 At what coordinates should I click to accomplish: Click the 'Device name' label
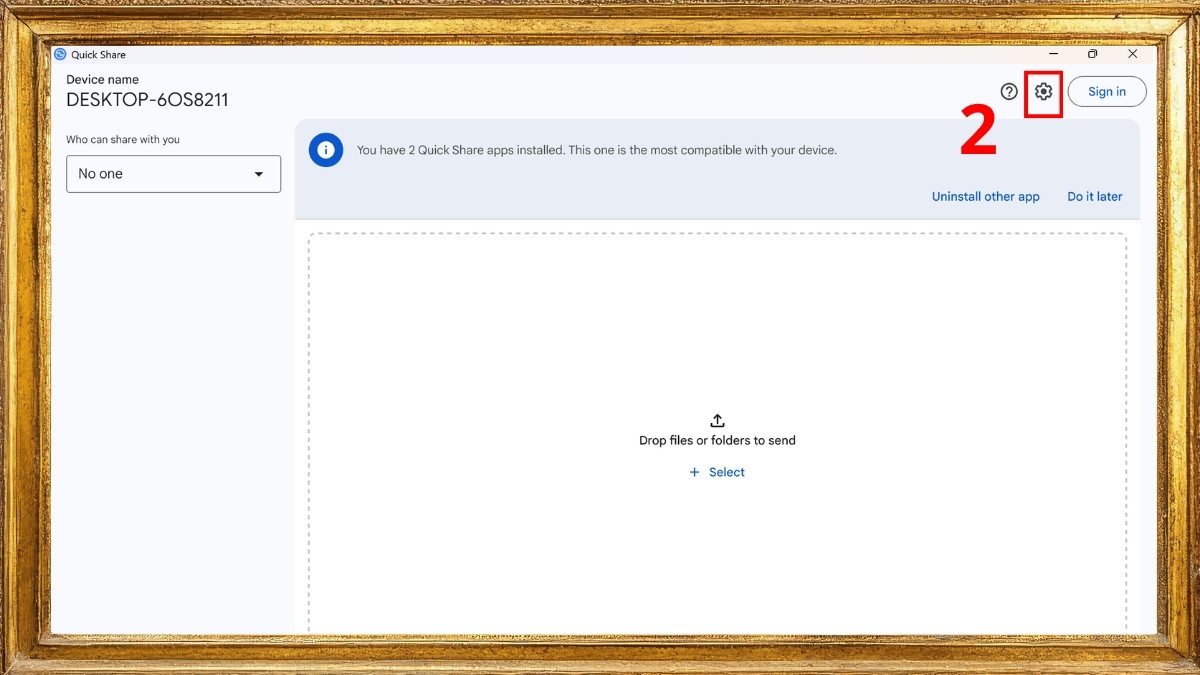point(102,79)
